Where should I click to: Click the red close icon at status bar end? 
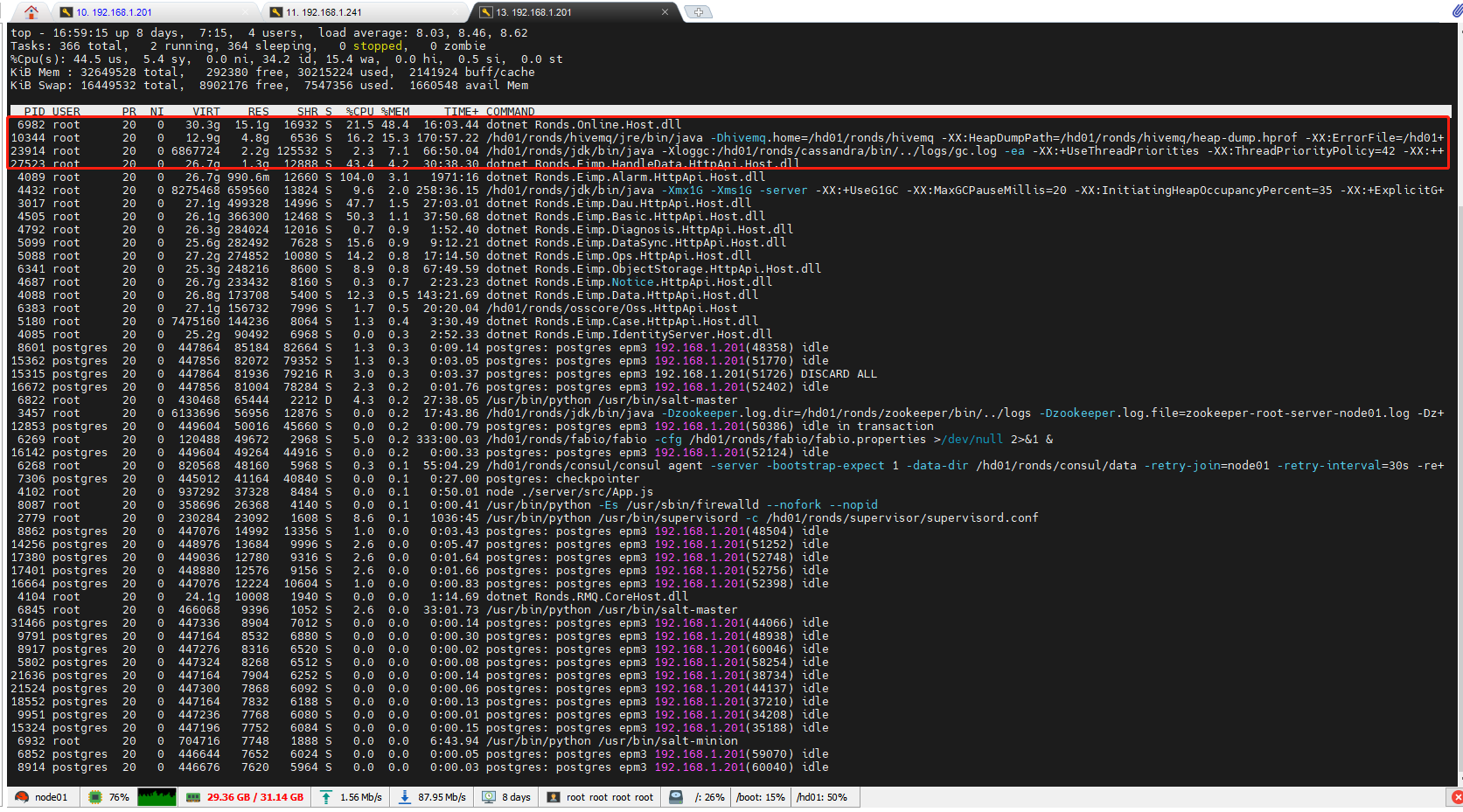click(x=1456, y=797)
